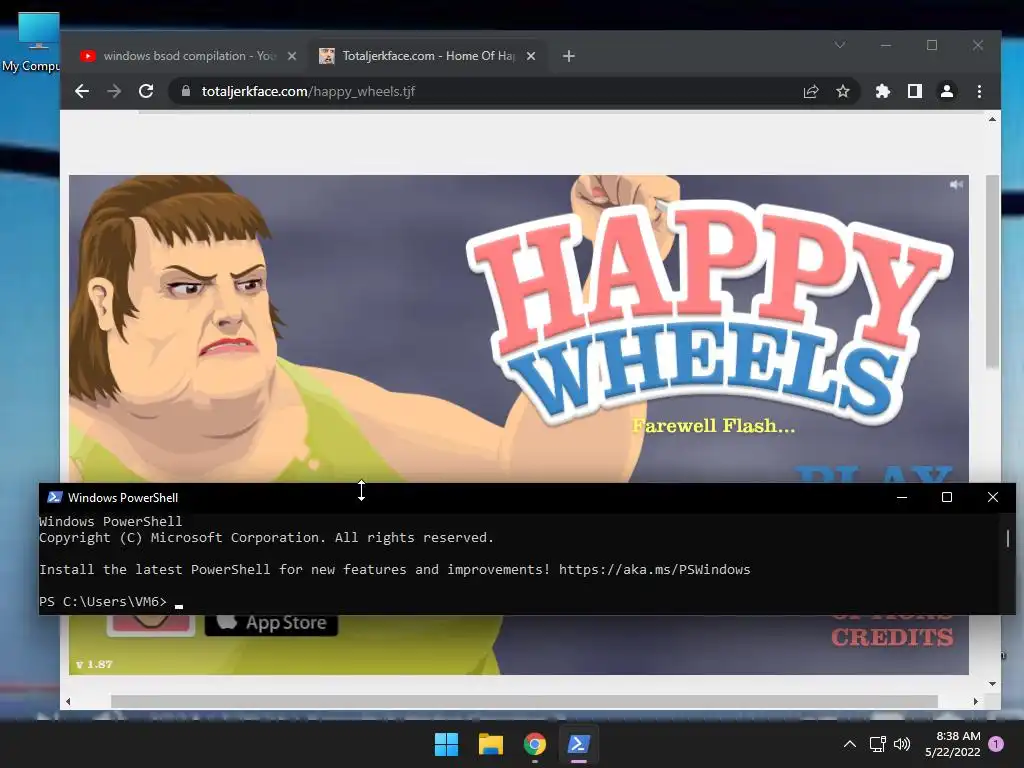Click the Chrome forward arrow

pyautogui.click(x=114, y=91)
